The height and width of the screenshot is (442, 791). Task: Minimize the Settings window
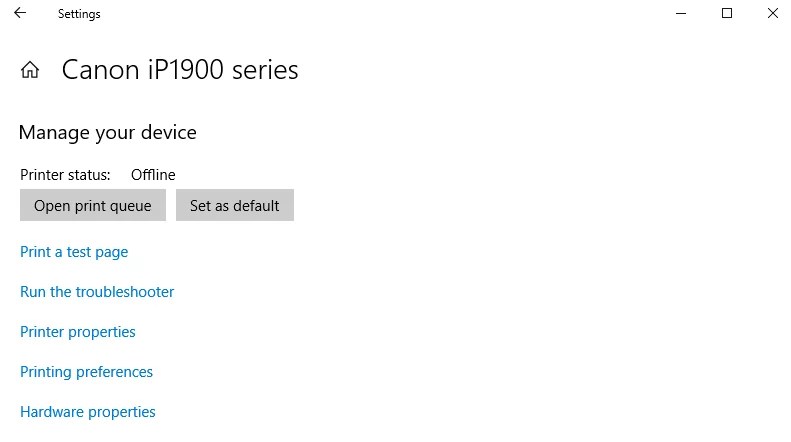tap(681, 14)
